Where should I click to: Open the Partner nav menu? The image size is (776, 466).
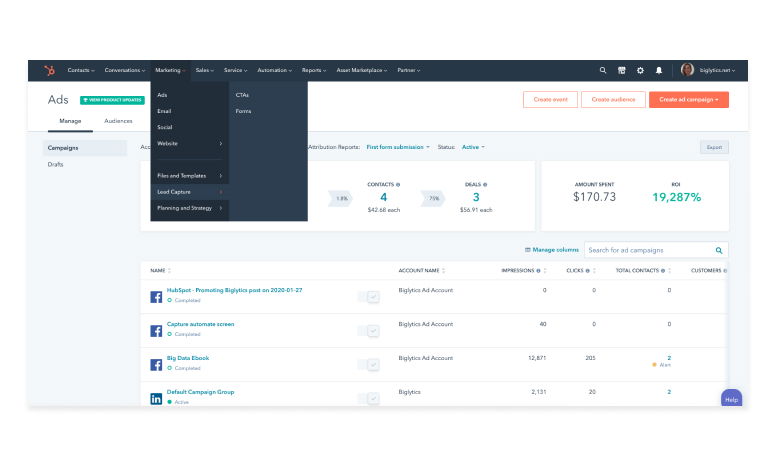pyautogui.click(x=408, y=70)
